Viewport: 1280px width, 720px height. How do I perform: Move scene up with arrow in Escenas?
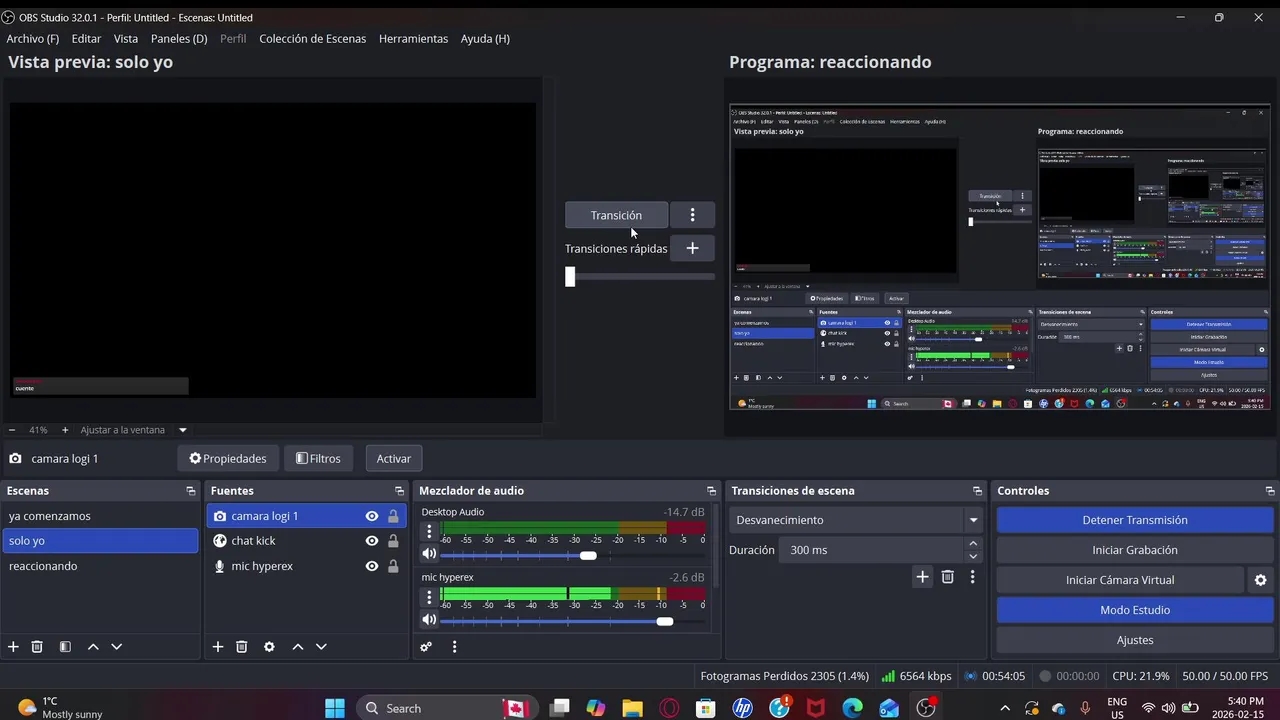pos(93,647)
